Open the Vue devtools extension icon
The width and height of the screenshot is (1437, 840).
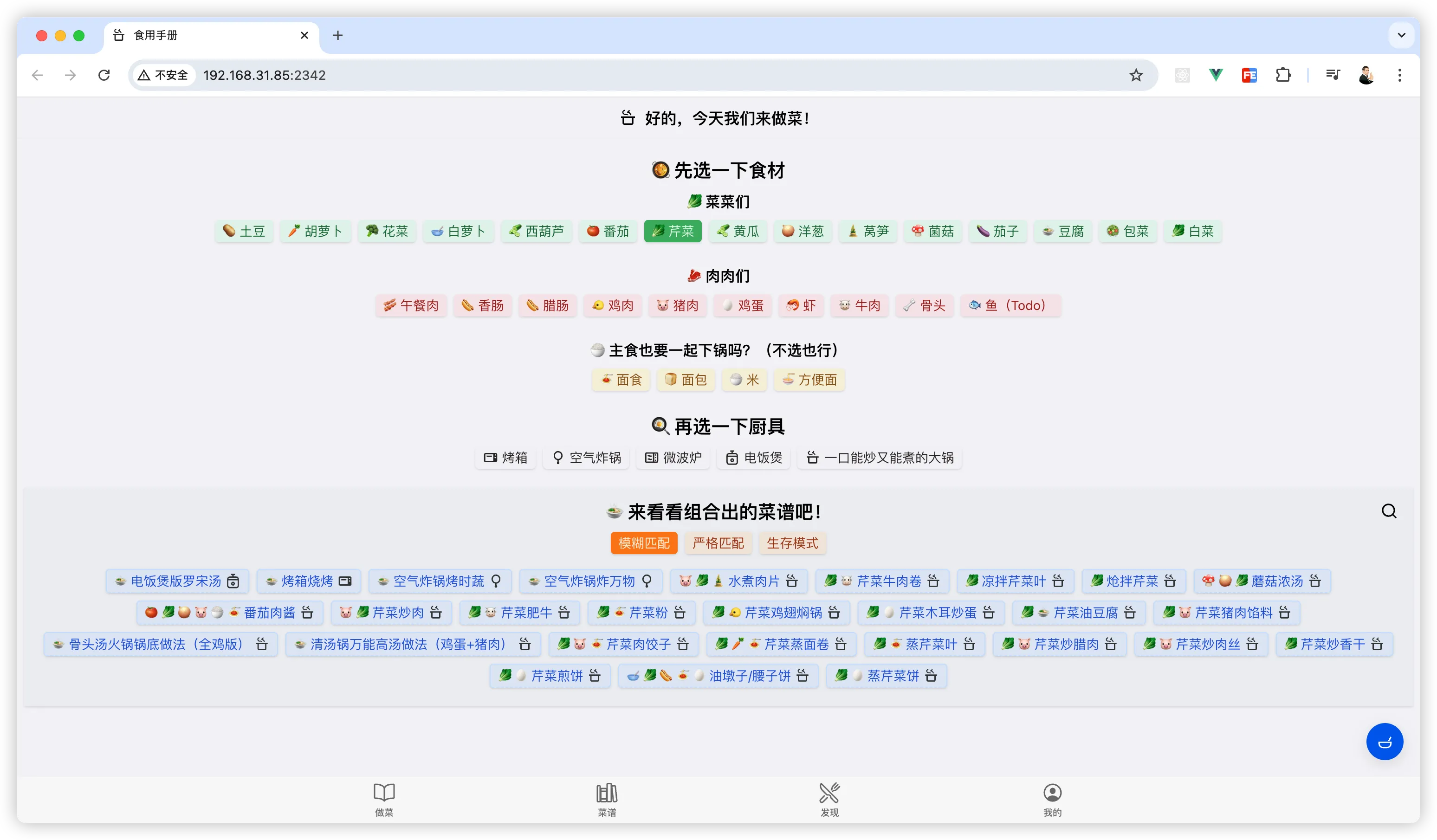coord(1216,75)
